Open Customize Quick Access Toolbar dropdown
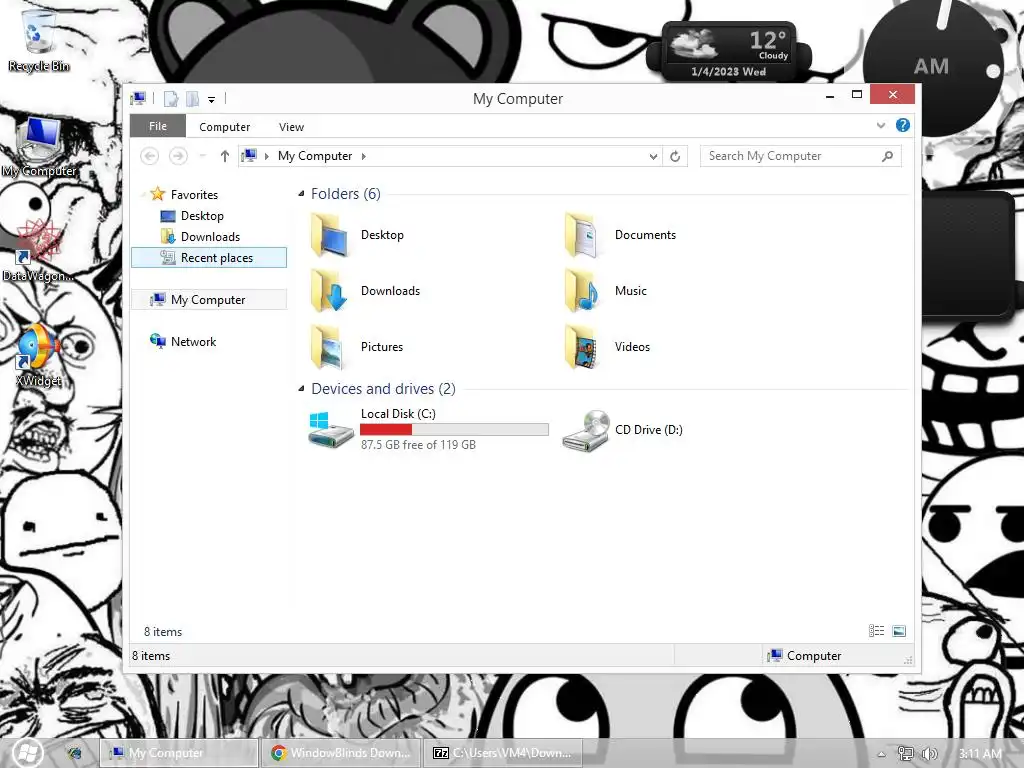Viewport: 1024px width, 768px height. [212, 100]
